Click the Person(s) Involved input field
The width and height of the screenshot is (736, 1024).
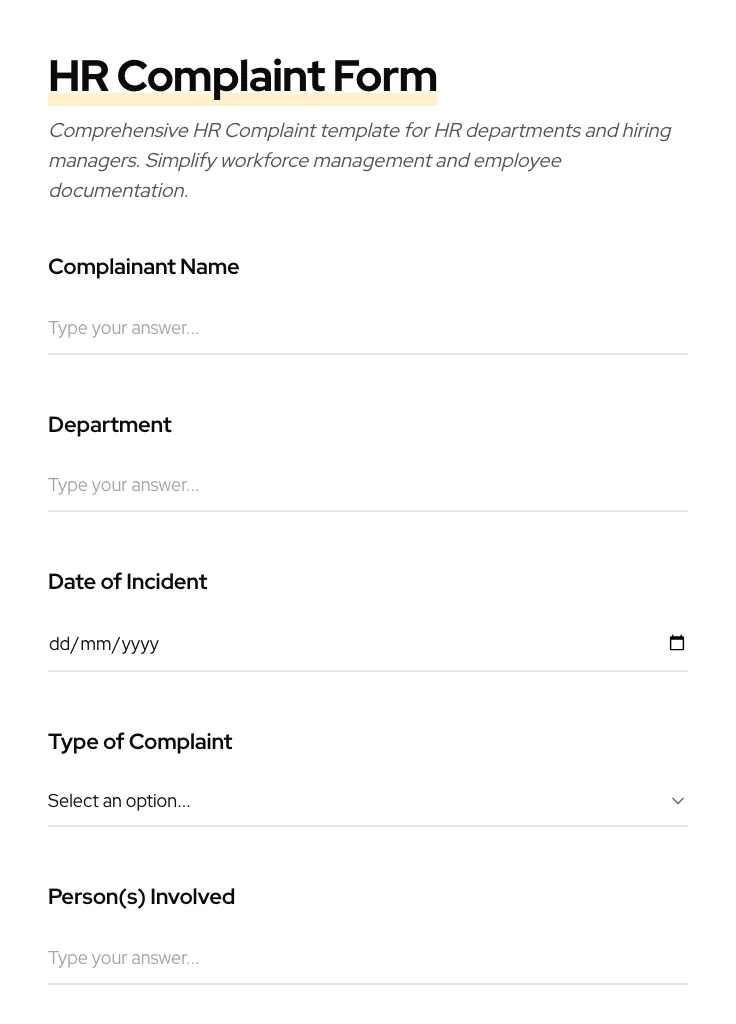point(367,958)
